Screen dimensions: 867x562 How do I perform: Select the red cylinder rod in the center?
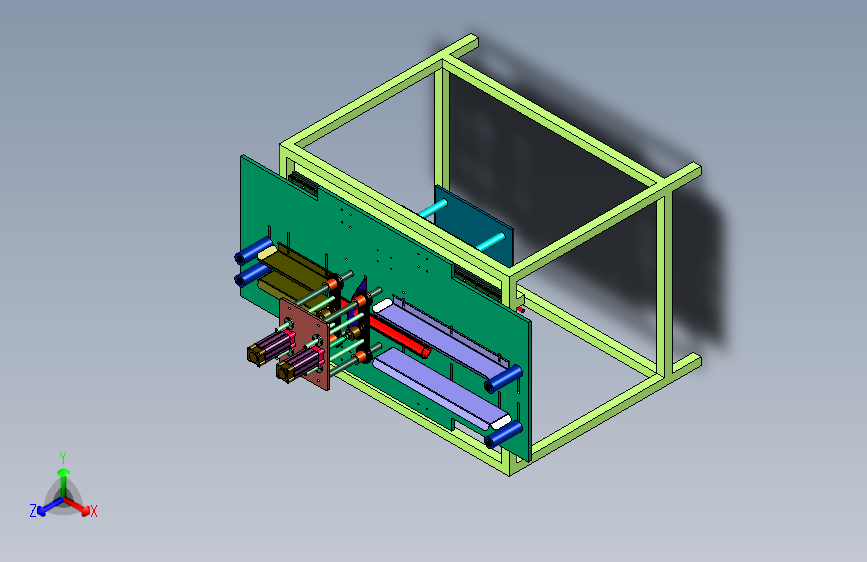click(x=399, y=337)
